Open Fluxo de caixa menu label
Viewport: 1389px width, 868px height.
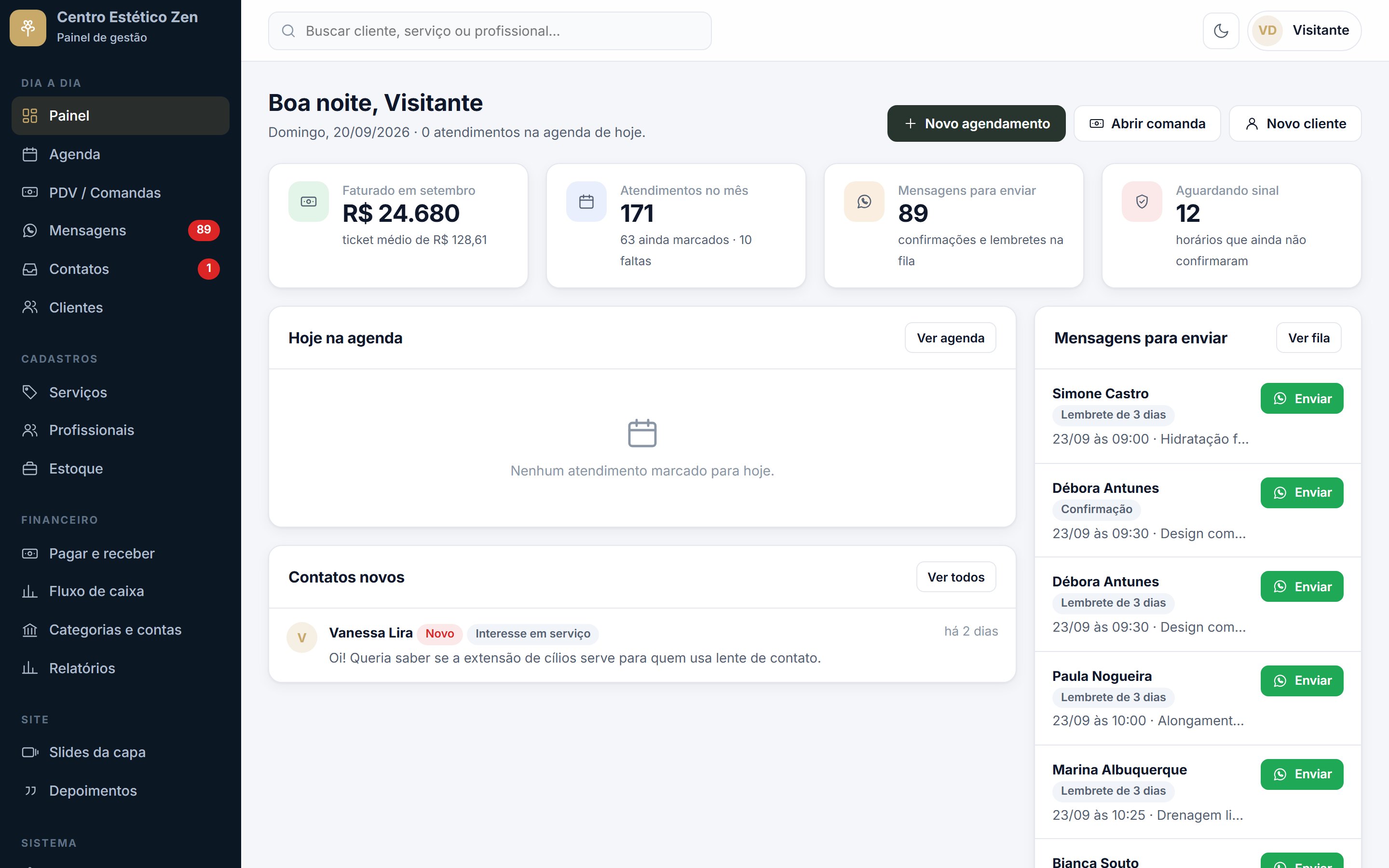(96, 591)
